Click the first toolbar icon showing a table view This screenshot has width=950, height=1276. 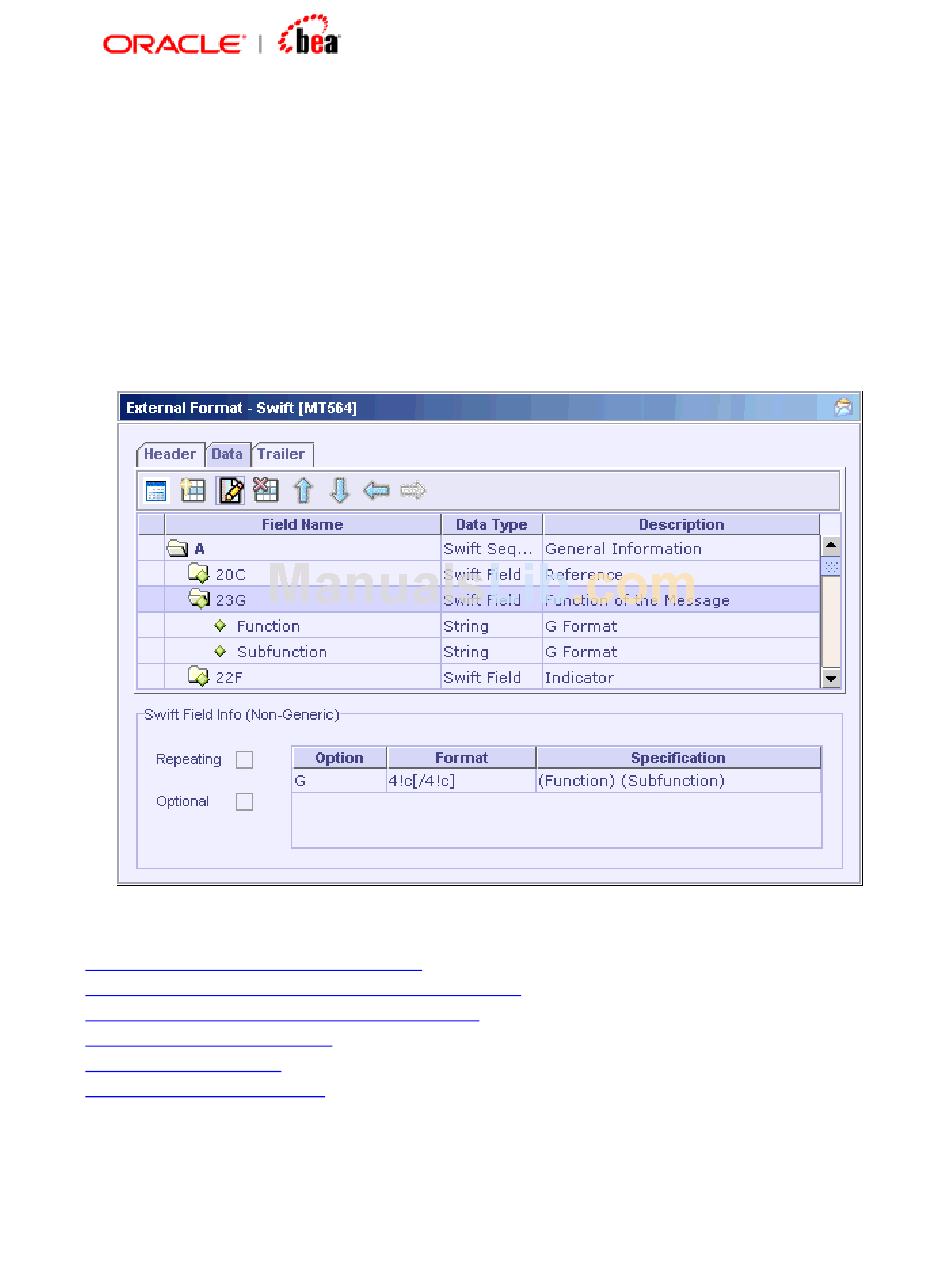[156, 491]
